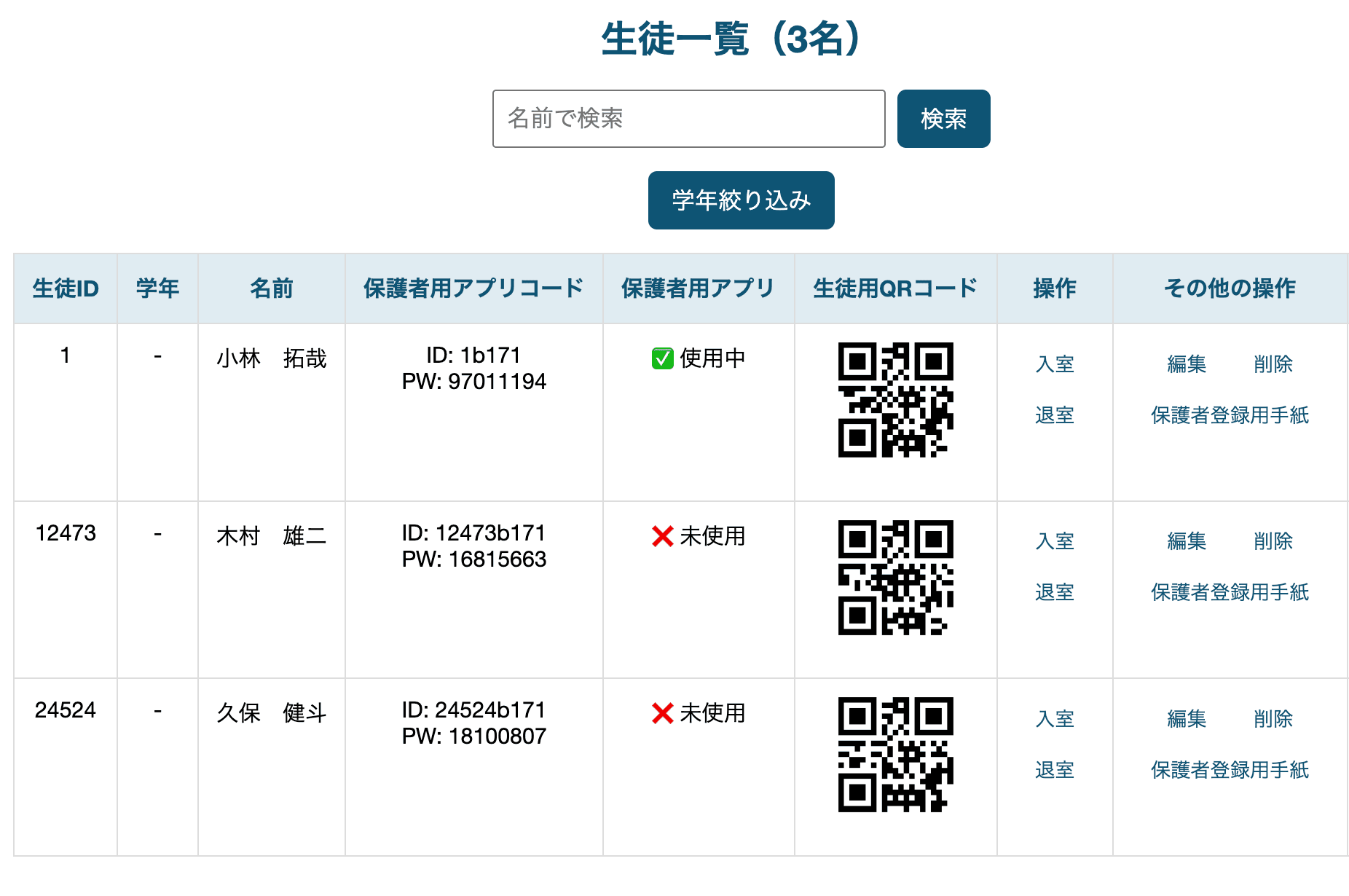Viewport: 1349px width, 896px height.
Task: Click 入室 for 木村 雄二
Action: 1055,541
